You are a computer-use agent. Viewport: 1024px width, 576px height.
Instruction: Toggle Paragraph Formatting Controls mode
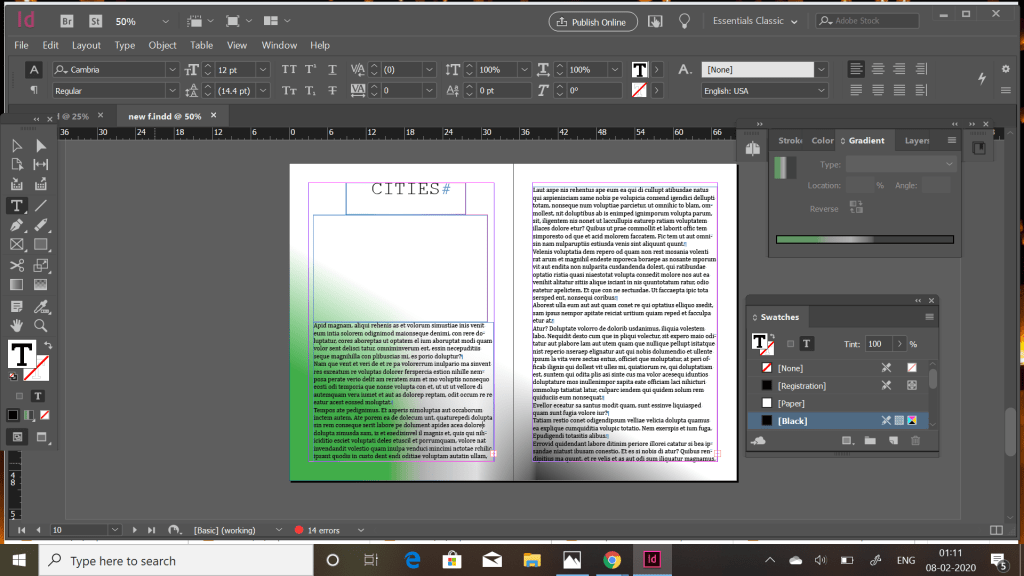33,90
